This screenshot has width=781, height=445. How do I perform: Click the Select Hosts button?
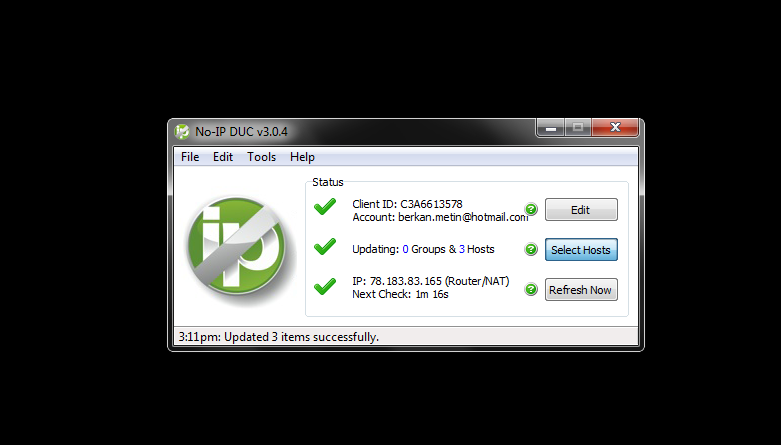click(x=581, y=250)
